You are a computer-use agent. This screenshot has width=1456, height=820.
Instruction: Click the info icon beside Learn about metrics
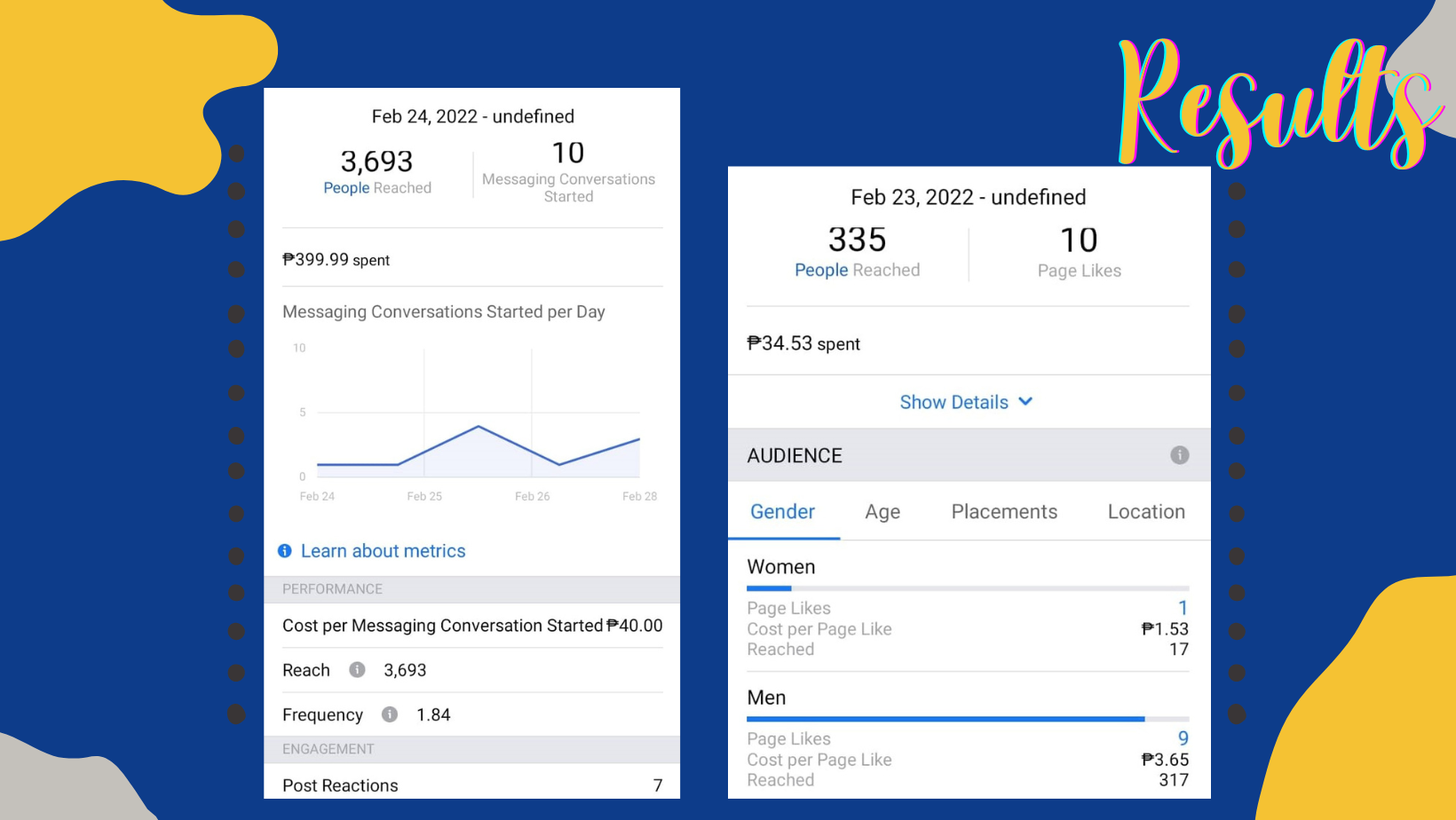point(285,551)
